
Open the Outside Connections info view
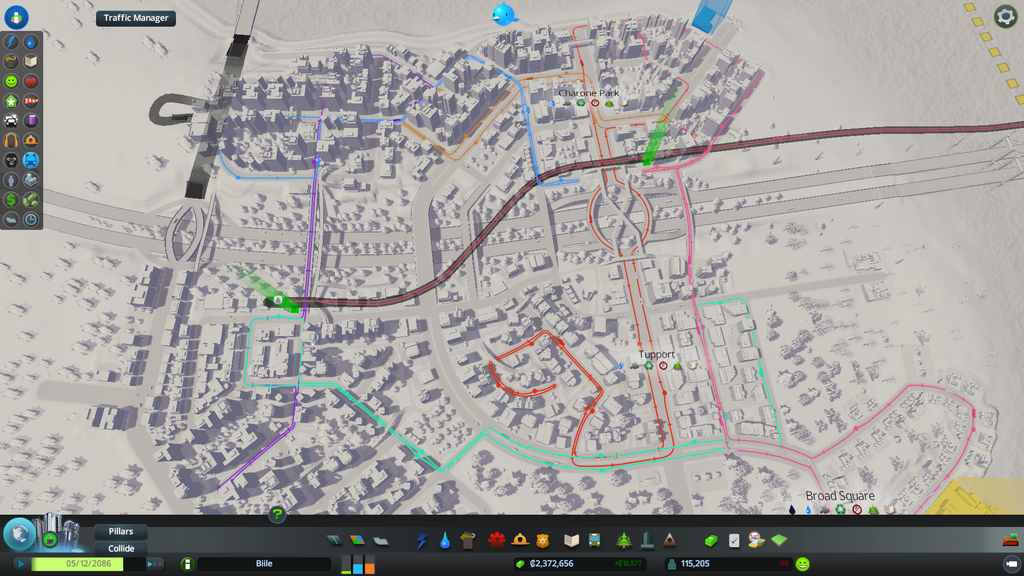[31, 180]
